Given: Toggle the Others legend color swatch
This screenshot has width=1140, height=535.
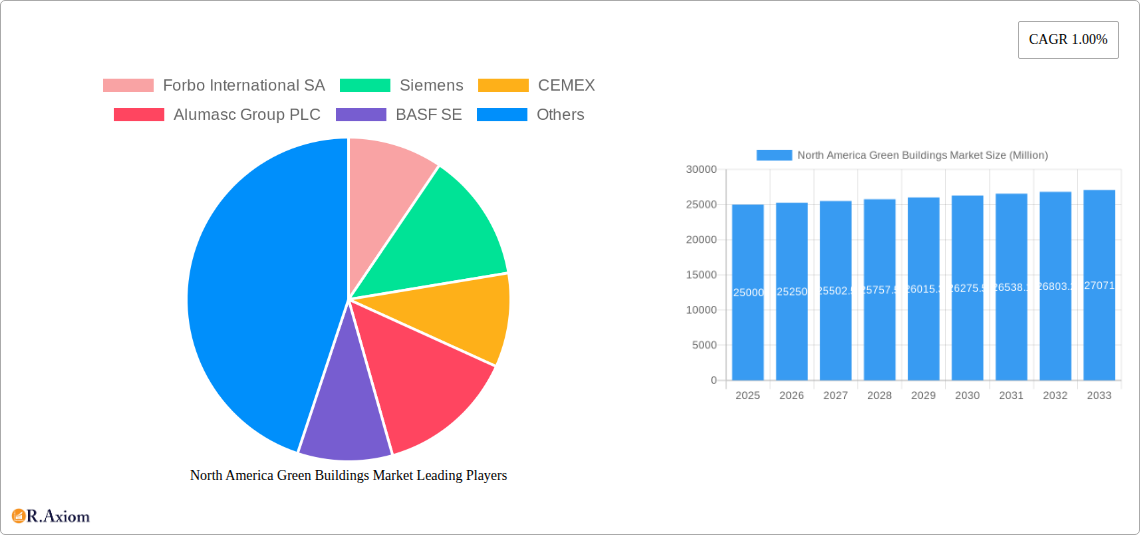Looking at the screenshot, I should tap(502, 115).
